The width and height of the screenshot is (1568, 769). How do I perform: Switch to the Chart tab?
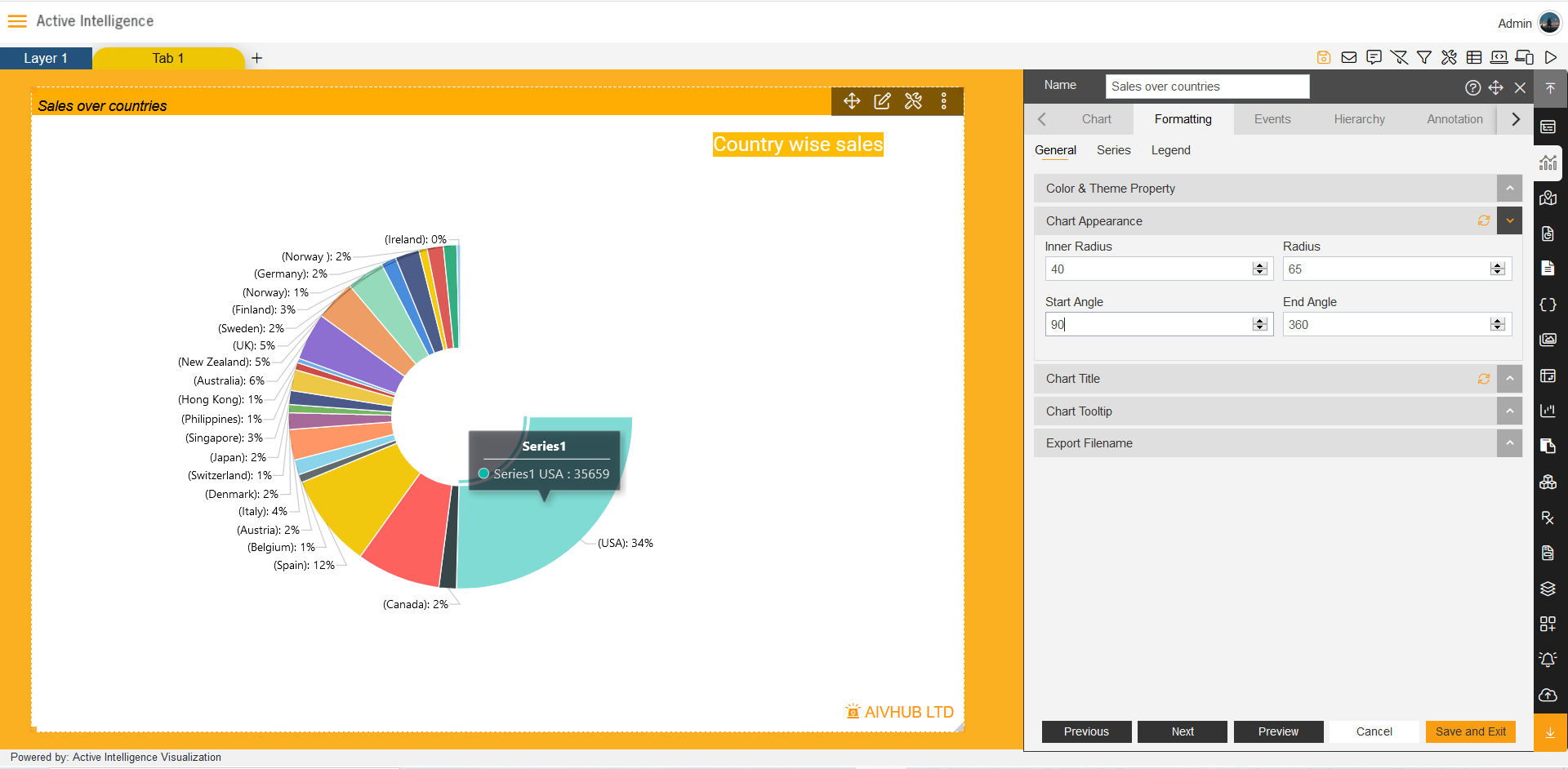tap(1096, 119)
